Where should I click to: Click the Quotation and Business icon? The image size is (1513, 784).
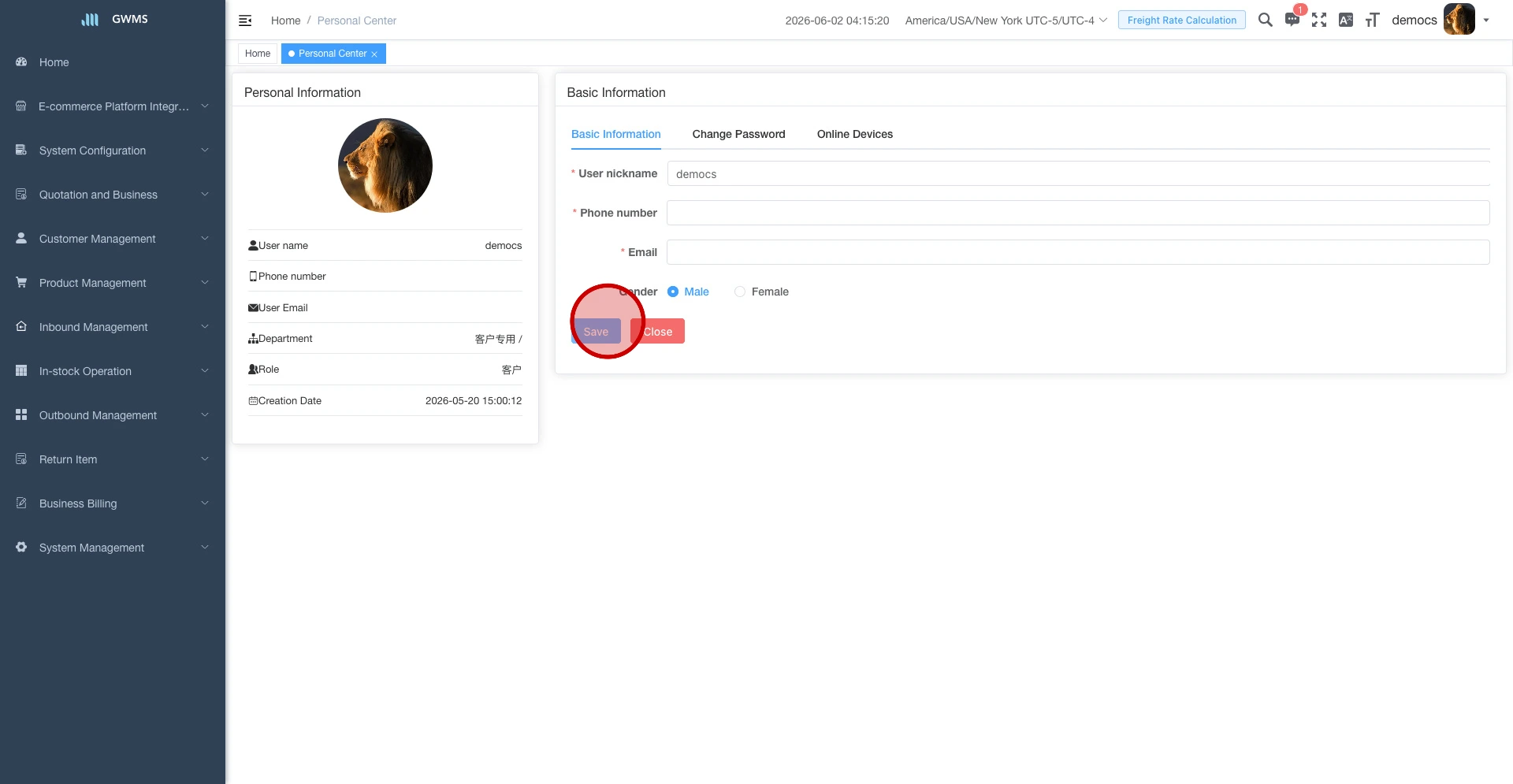coord(21,194)
